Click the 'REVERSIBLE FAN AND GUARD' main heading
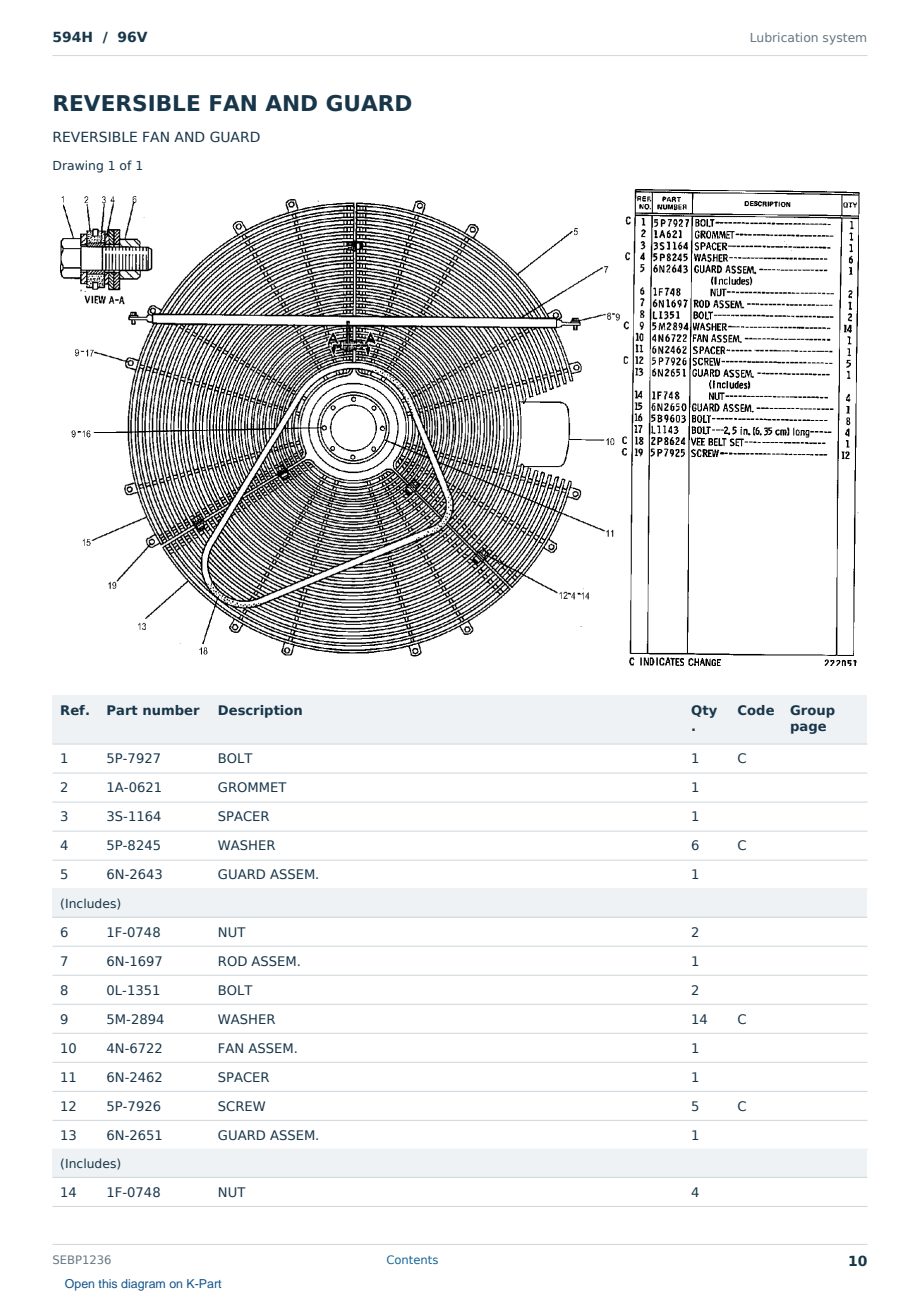920x1300 pixels. tap(232, 103)
